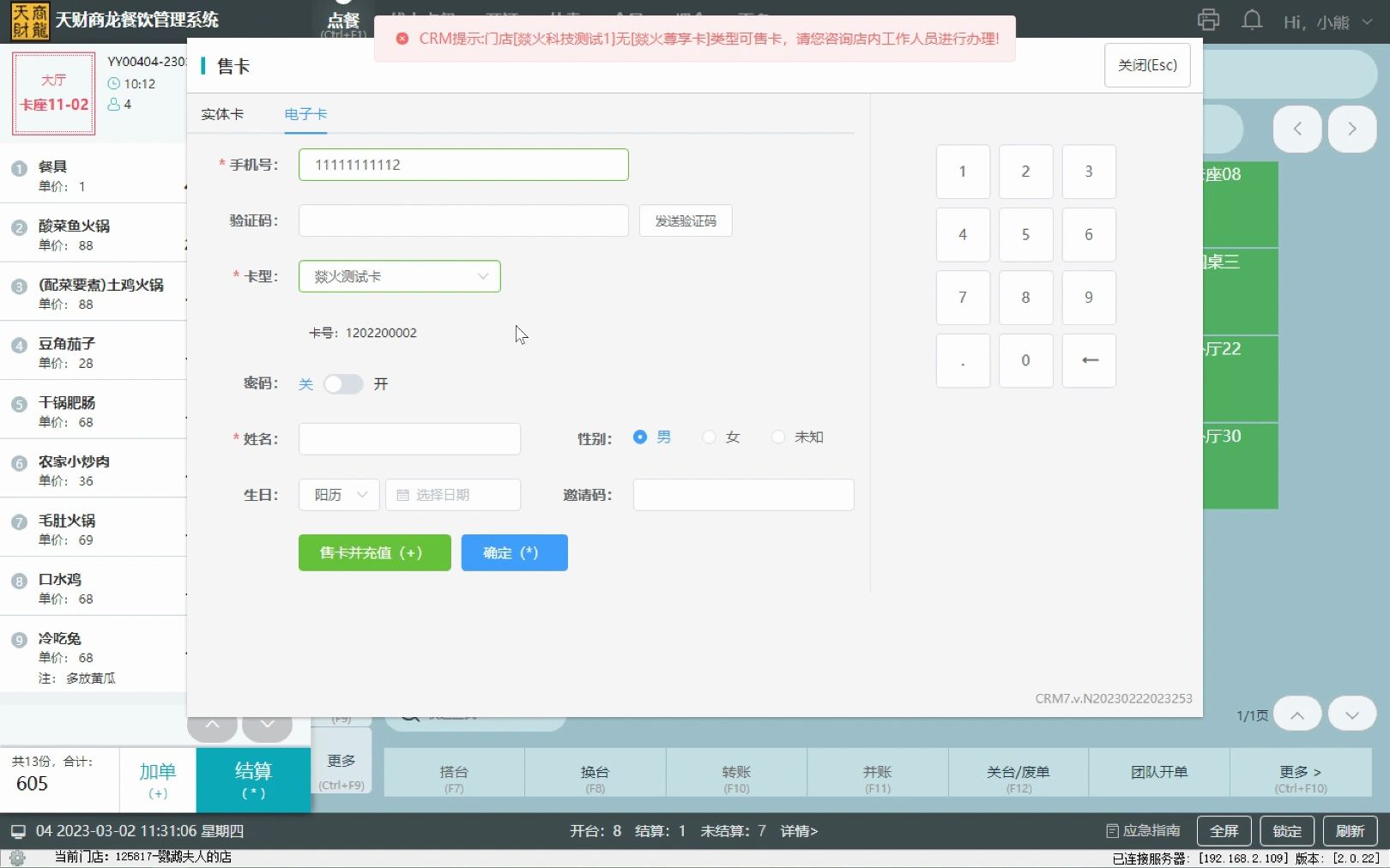Click 锁定 lock button

pos(1287,831)
